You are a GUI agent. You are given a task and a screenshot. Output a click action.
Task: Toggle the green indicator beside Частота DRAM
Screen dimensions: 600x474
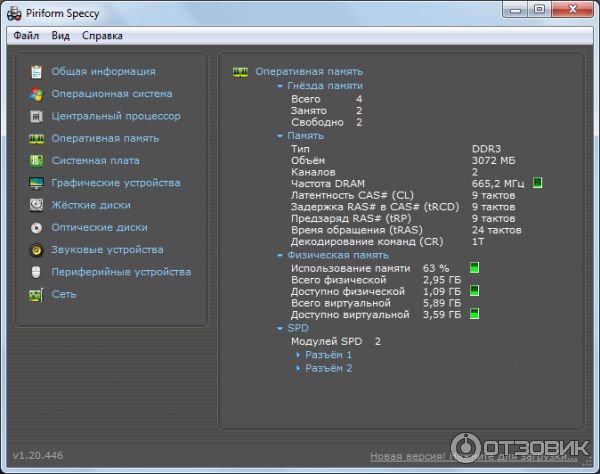pos(537,183)
